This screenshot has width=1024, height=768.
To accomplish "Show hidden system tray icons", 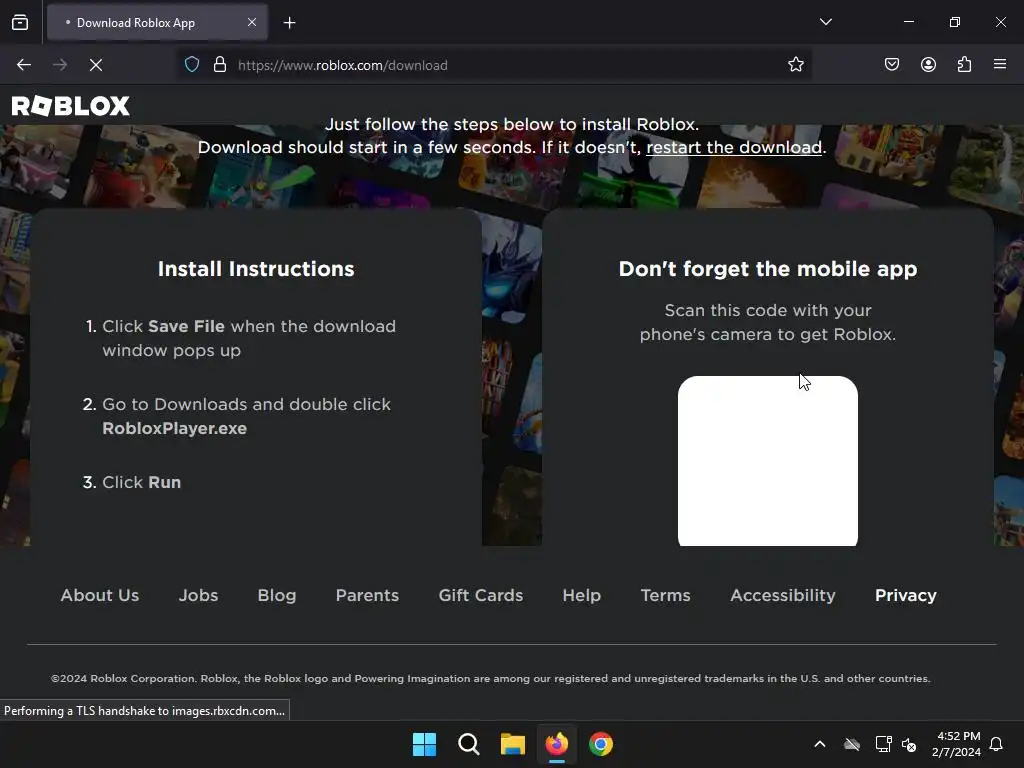I will click(820, 744).
